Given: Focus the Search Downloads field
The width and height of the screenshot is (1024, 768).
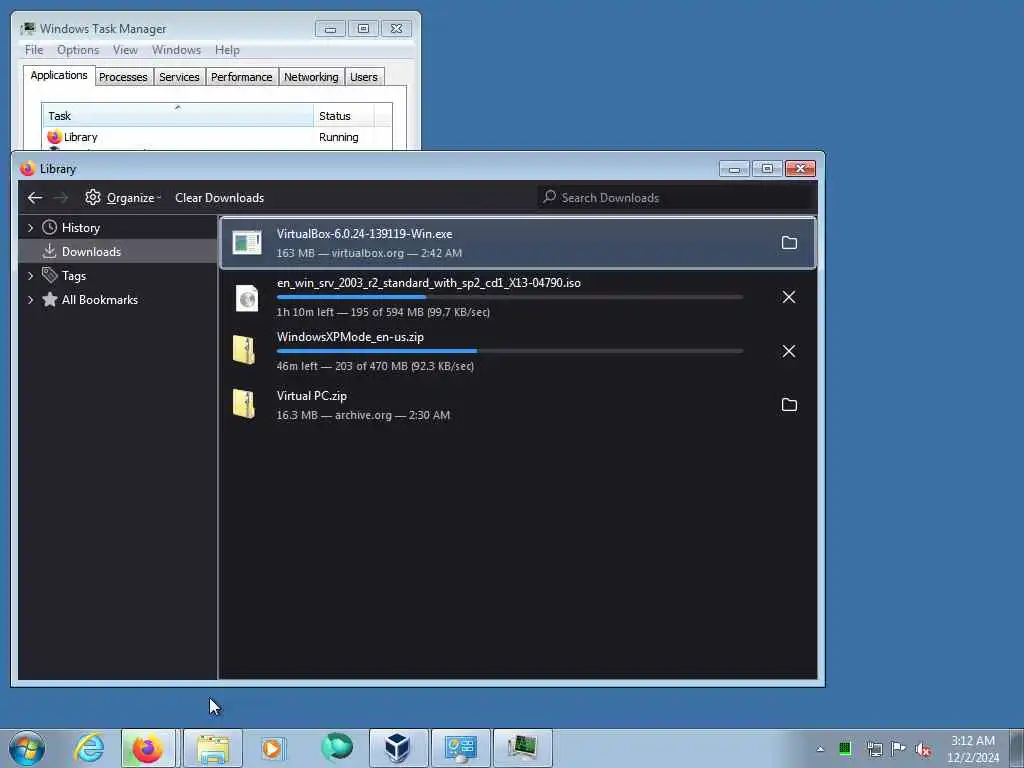Looking at the screenshot, I should (677, 197).
